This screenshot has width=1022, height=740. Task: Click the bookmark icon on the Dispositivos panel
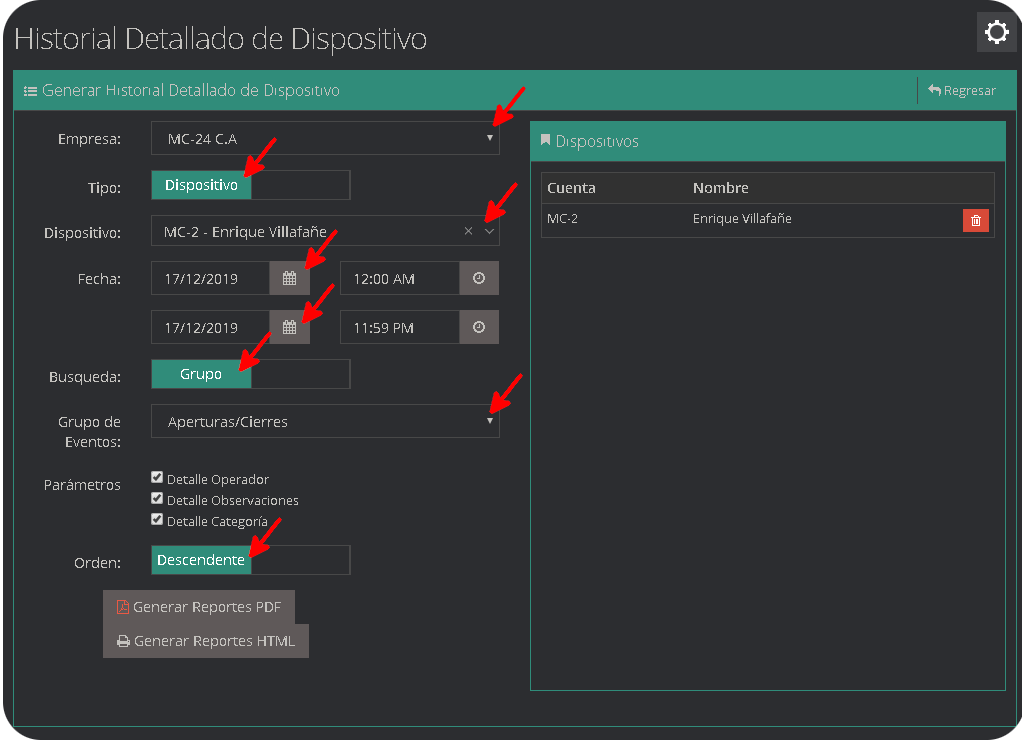point(545,140)
